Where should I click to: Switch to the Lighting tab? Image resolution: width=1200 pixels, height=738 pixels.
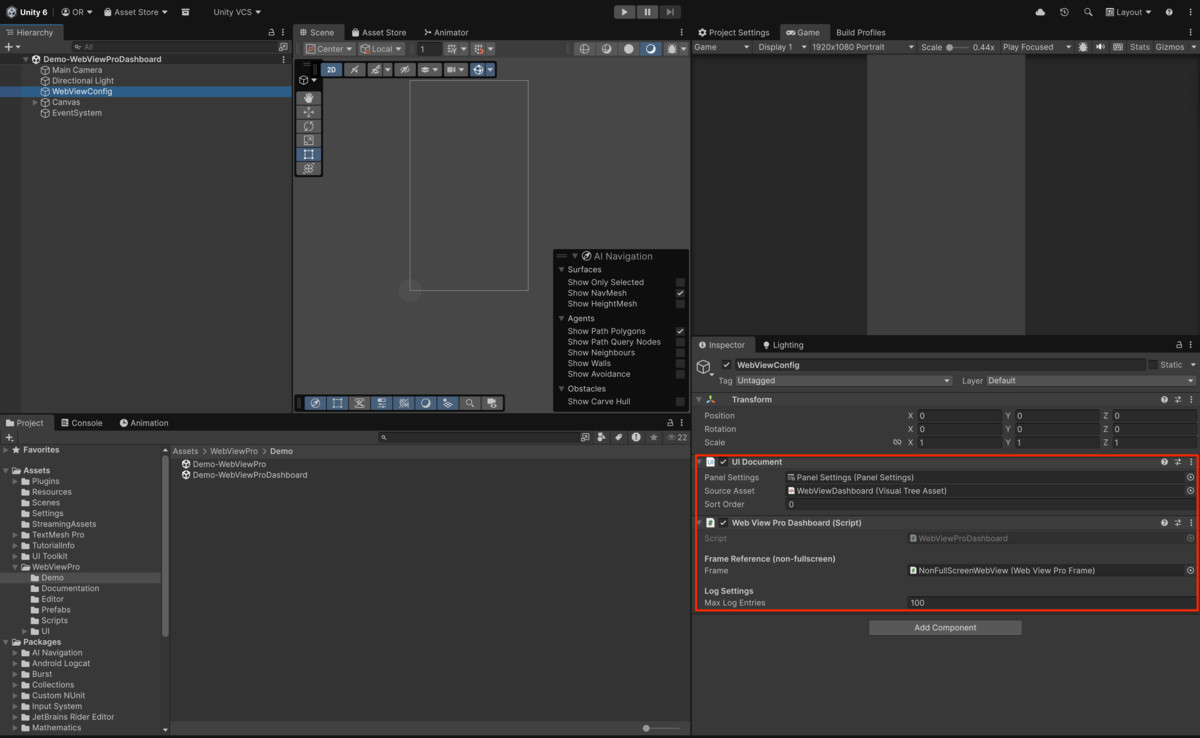tap(782, 345)
